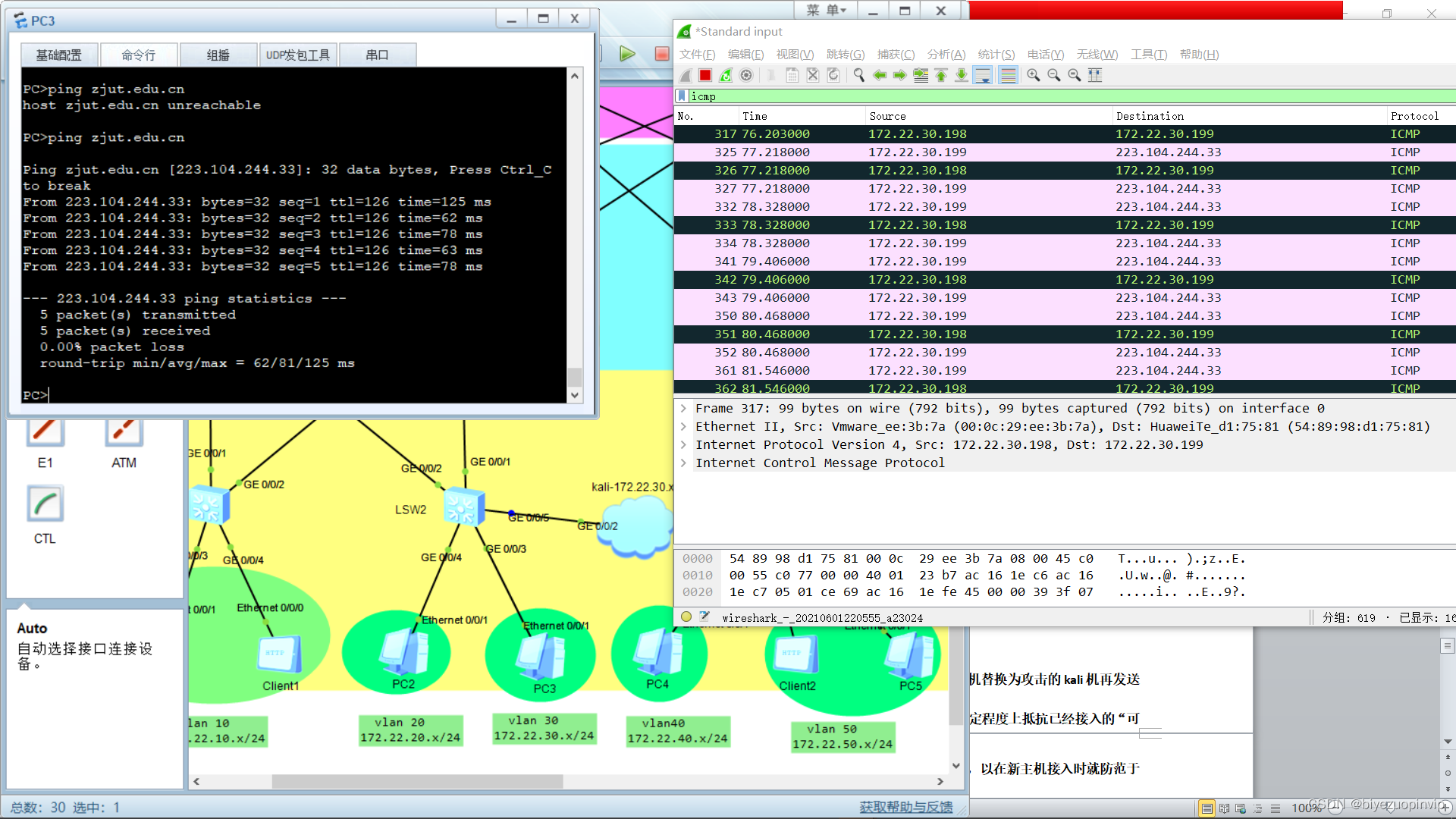Stop the Wireshark packet capture

coord(705,75)
